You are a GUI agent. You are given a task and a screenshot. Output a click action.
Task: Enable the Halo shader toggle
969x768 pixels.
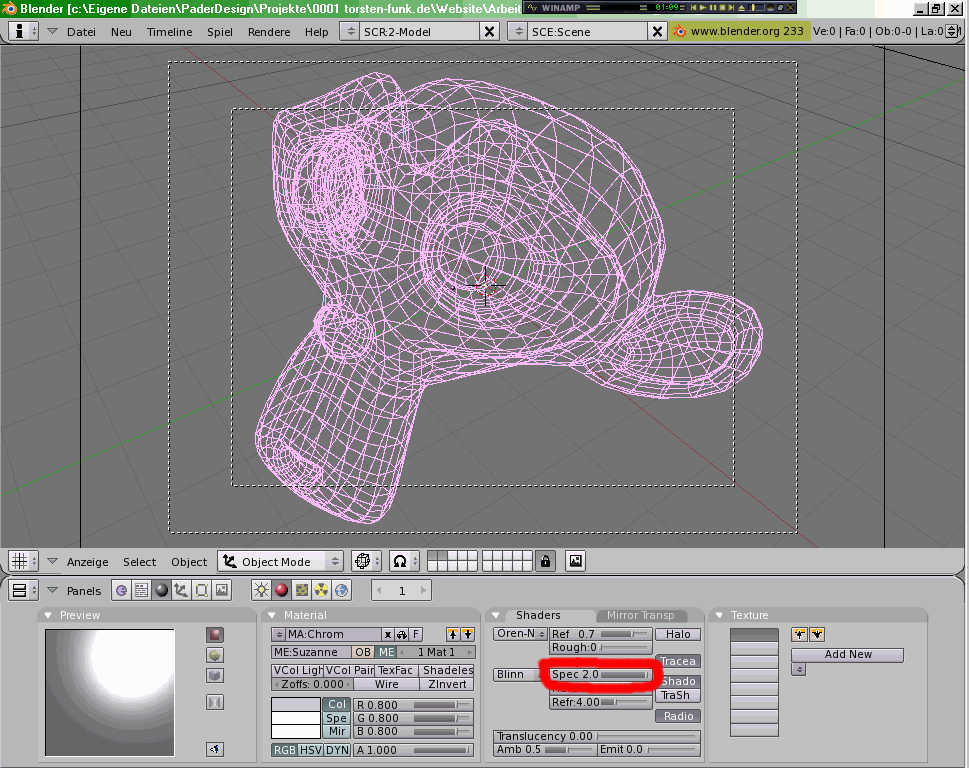pos(678,634)
